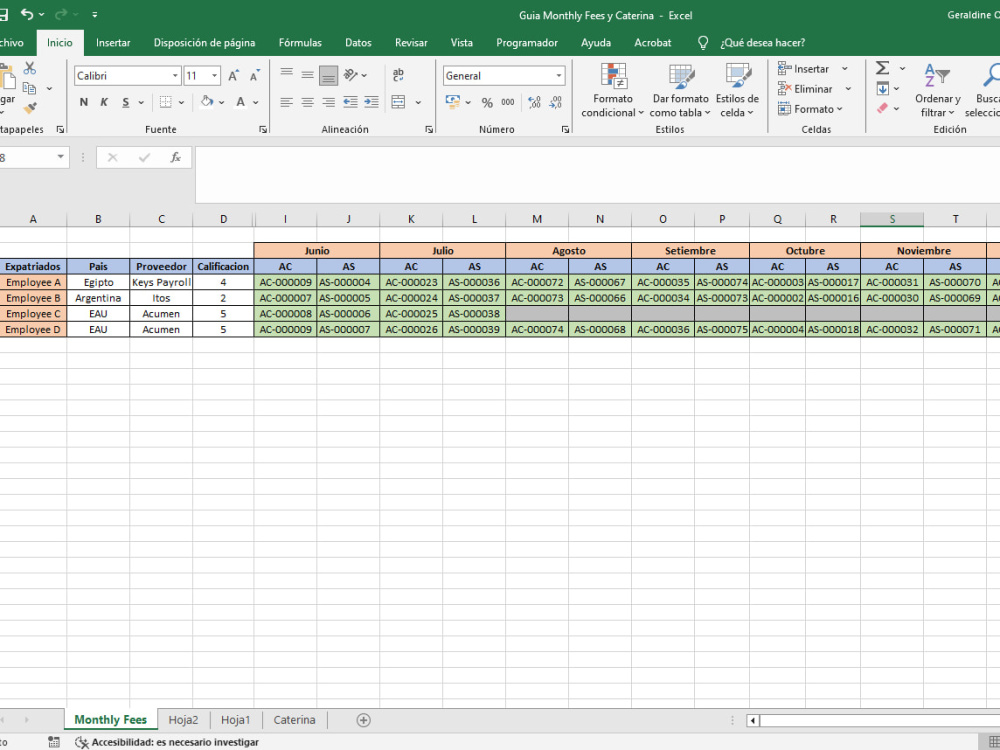Open the Vista tab
The width and height of the screenshot is (1000, 750).
point(462,43)
